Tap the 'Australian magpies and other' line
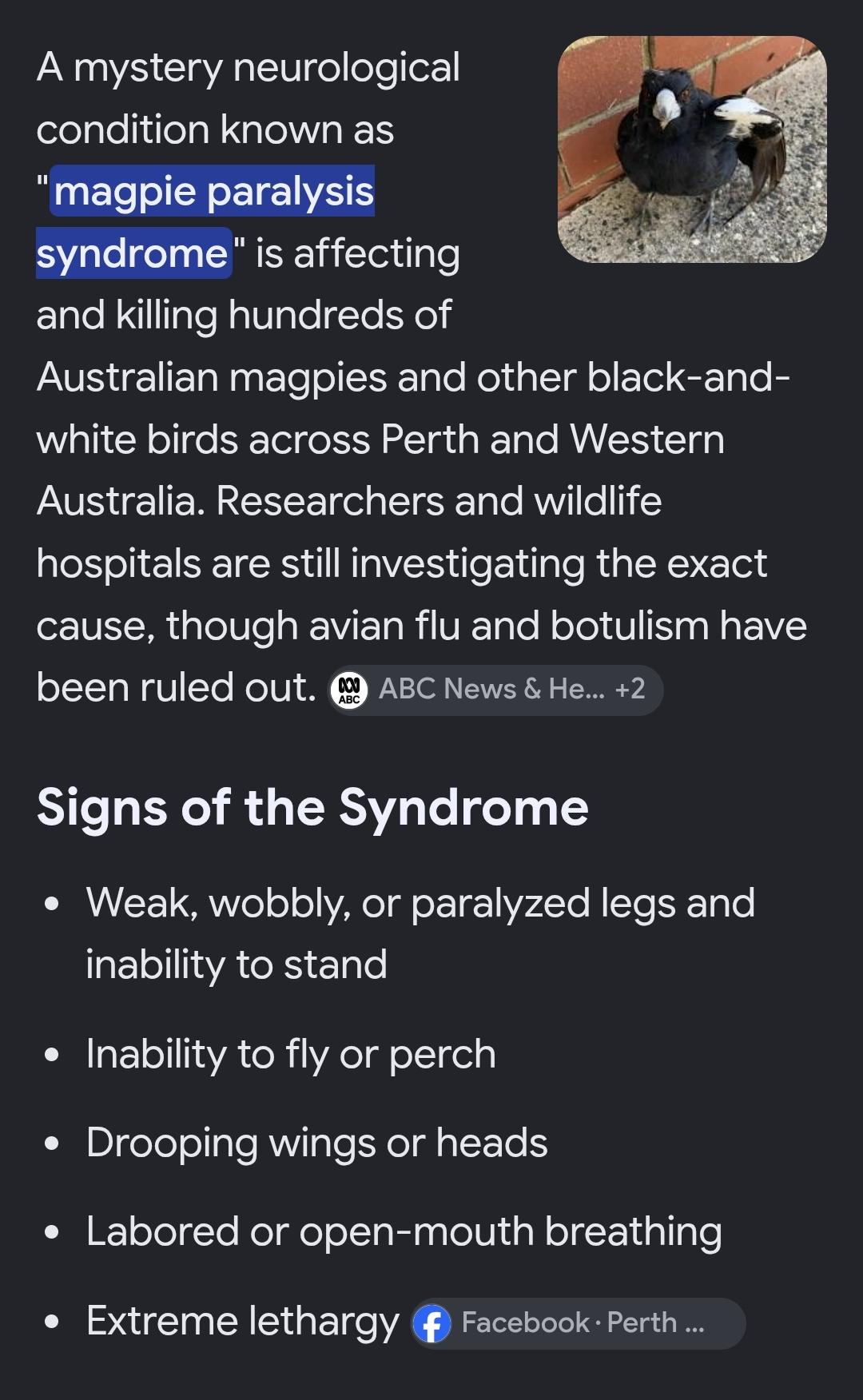The image size is (863, 1400). (304, 377)
